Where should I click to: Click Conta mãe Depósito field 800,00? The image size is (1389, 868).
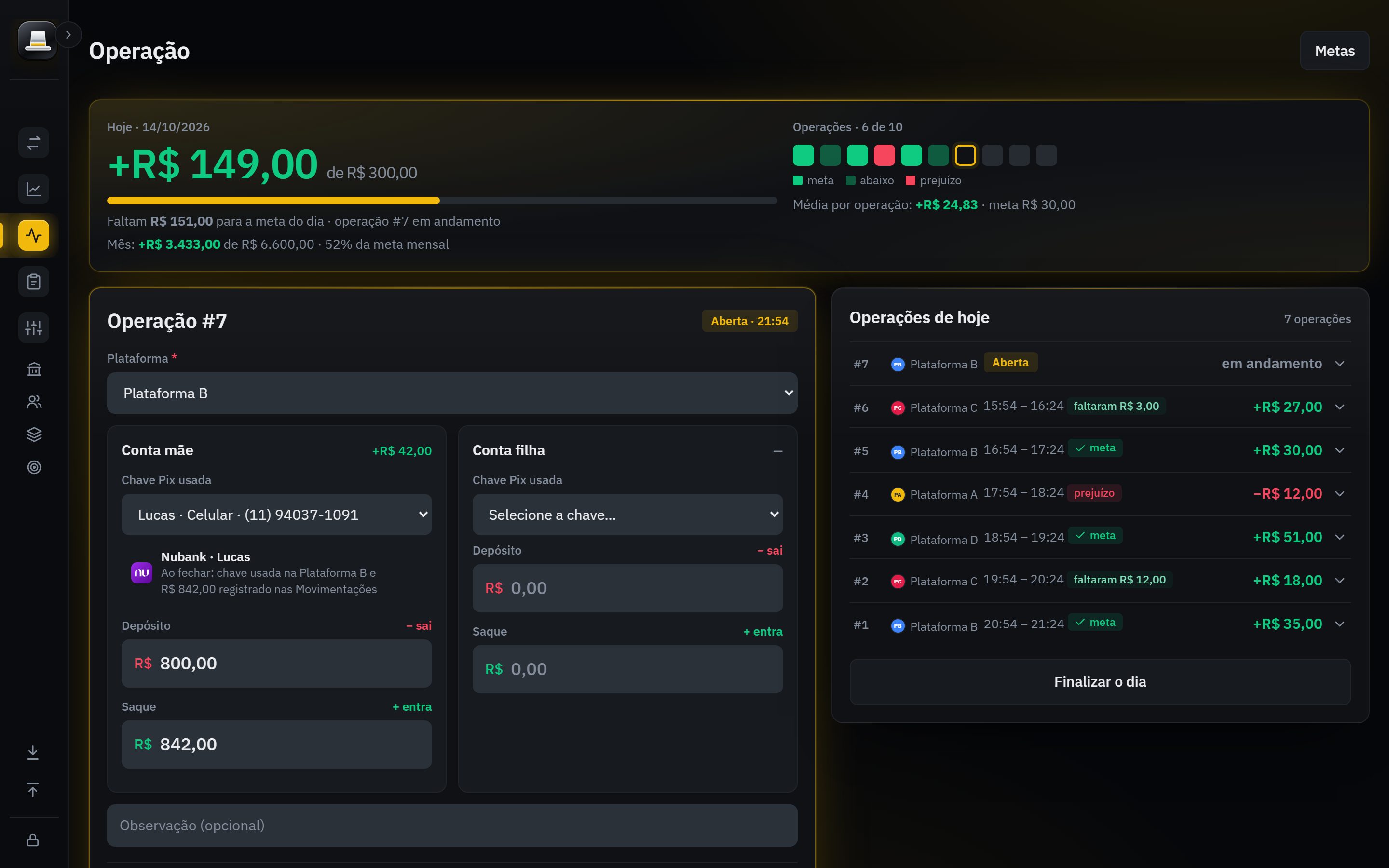[277, 664]
